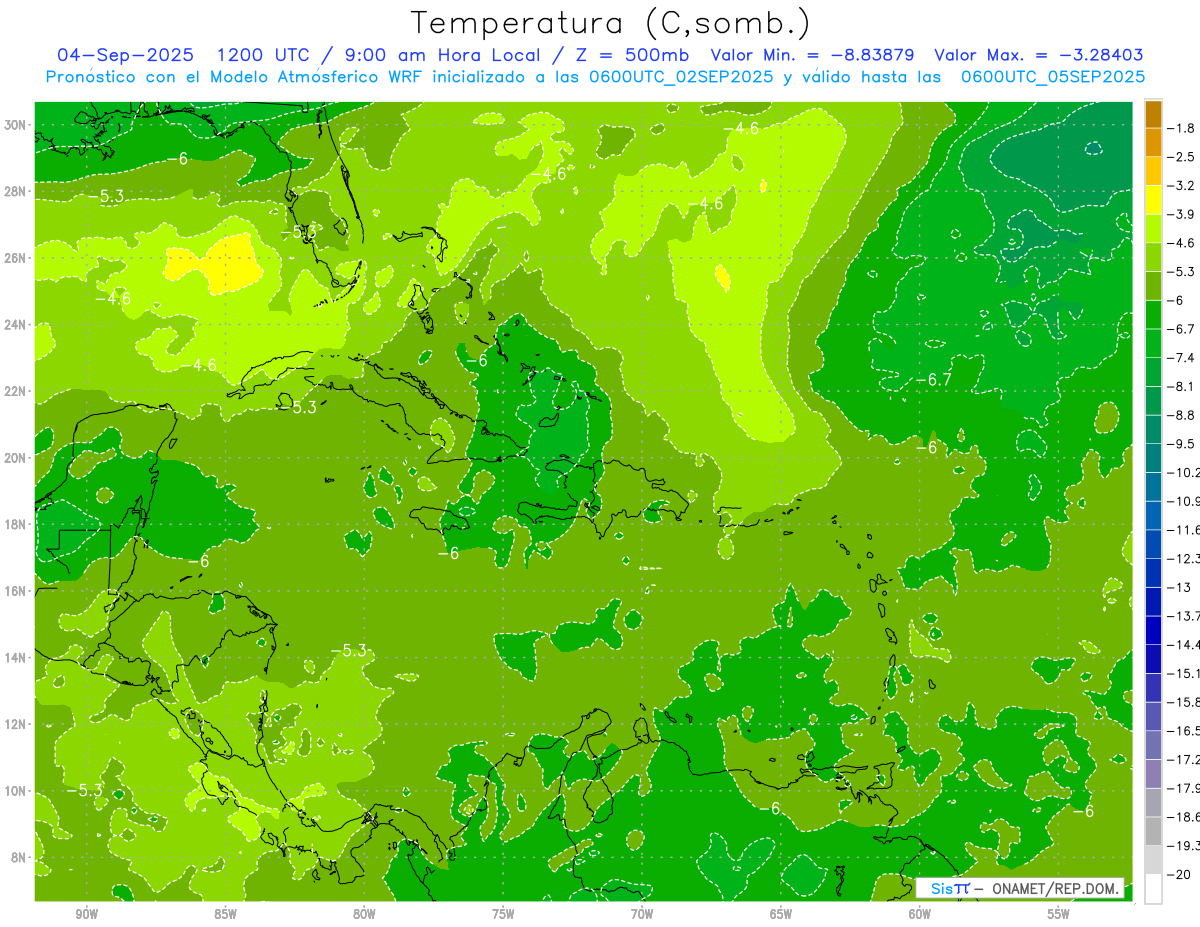Click valid-until time "0600UTC_05SEP2025"
Viewport: 1200px width, 927px height.
[x=1053, y=77]
